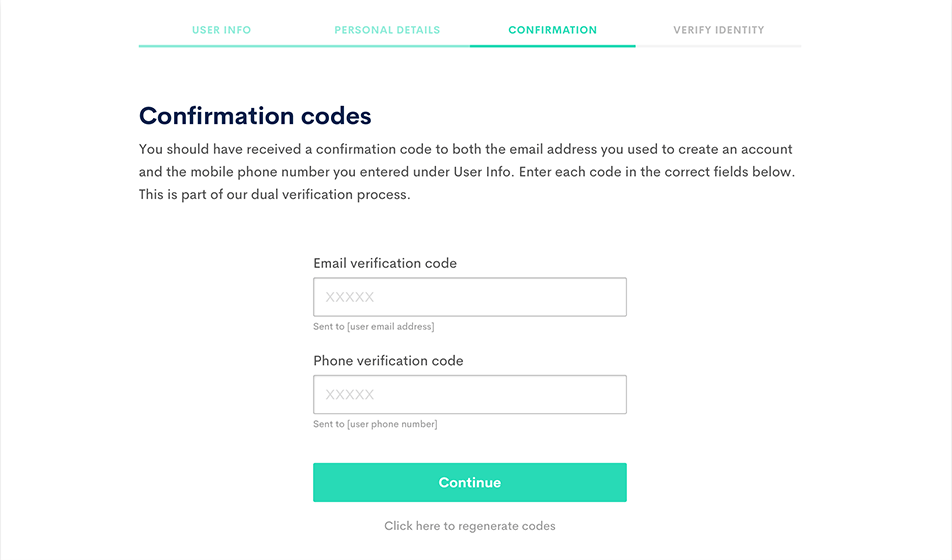Click the 'Email verification code' label
The height and width of the screenshot is (560, 952).
pos(385,263)
